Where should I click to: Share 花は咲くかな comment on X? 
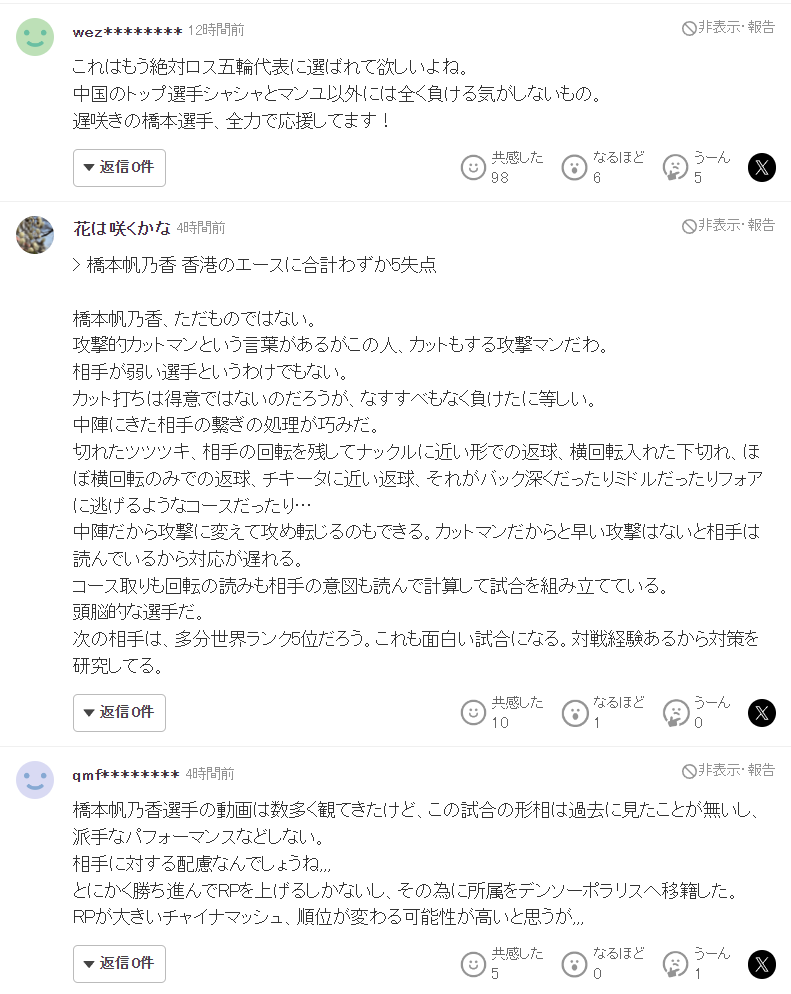[762, 712]
